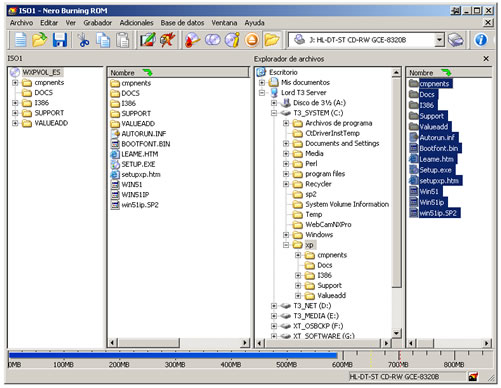The height and width of the screenshot is (388, 501).
Task: Select setupxp.htm in the compilation list
Action: point(136,175)
